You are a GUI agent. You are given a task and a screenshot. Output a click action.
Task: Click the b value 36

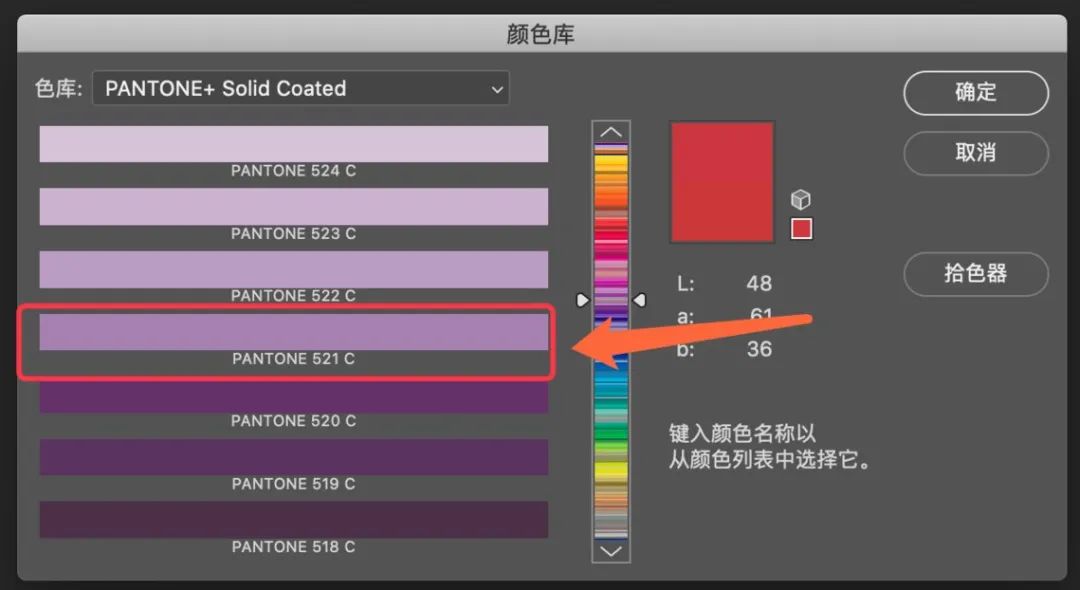point(759,349)
